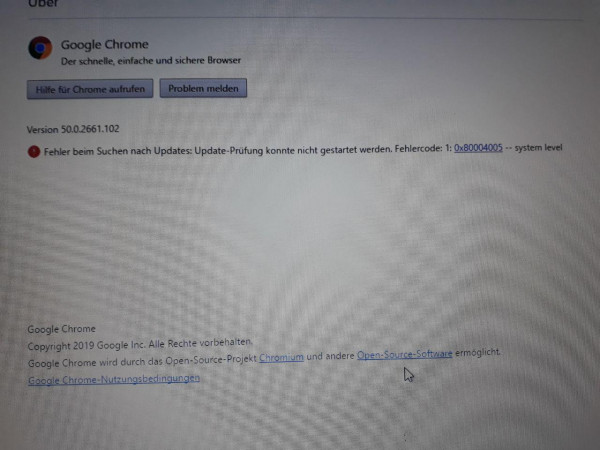Click the '-- system level' text
This screenshot has width=600, height=450.
click(x=534, y=147)
